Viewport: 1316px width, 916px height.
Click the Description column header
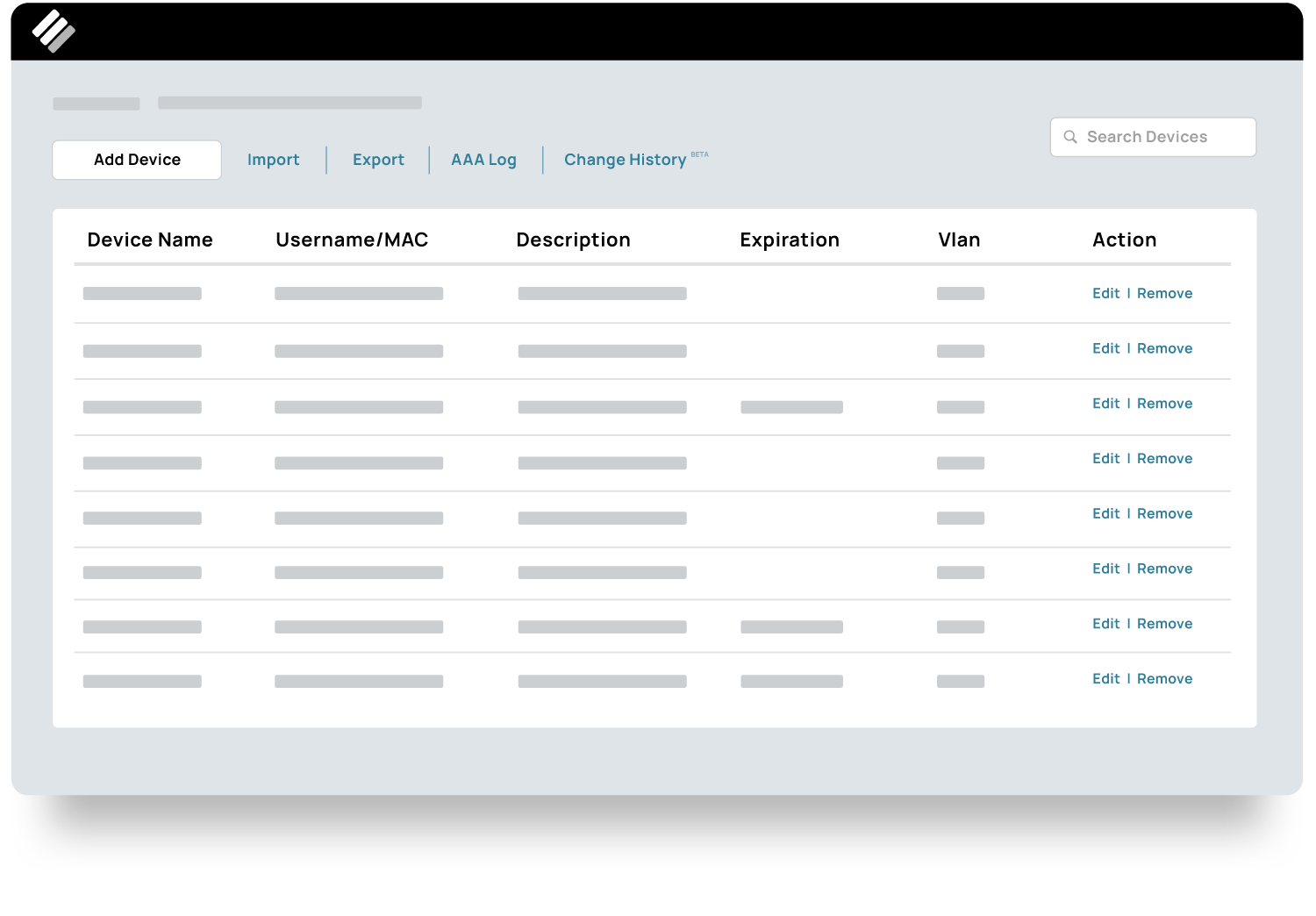(x=573, y=240)
